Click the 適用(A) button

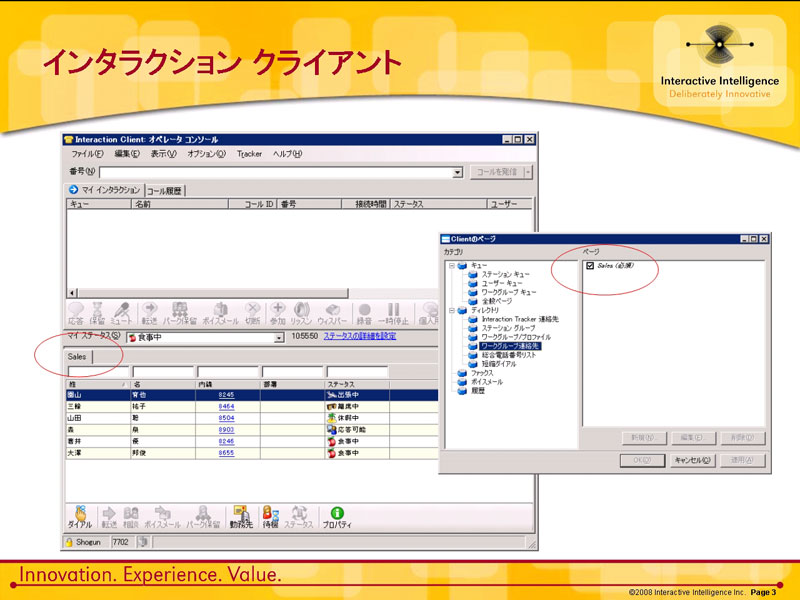[742, 460]
